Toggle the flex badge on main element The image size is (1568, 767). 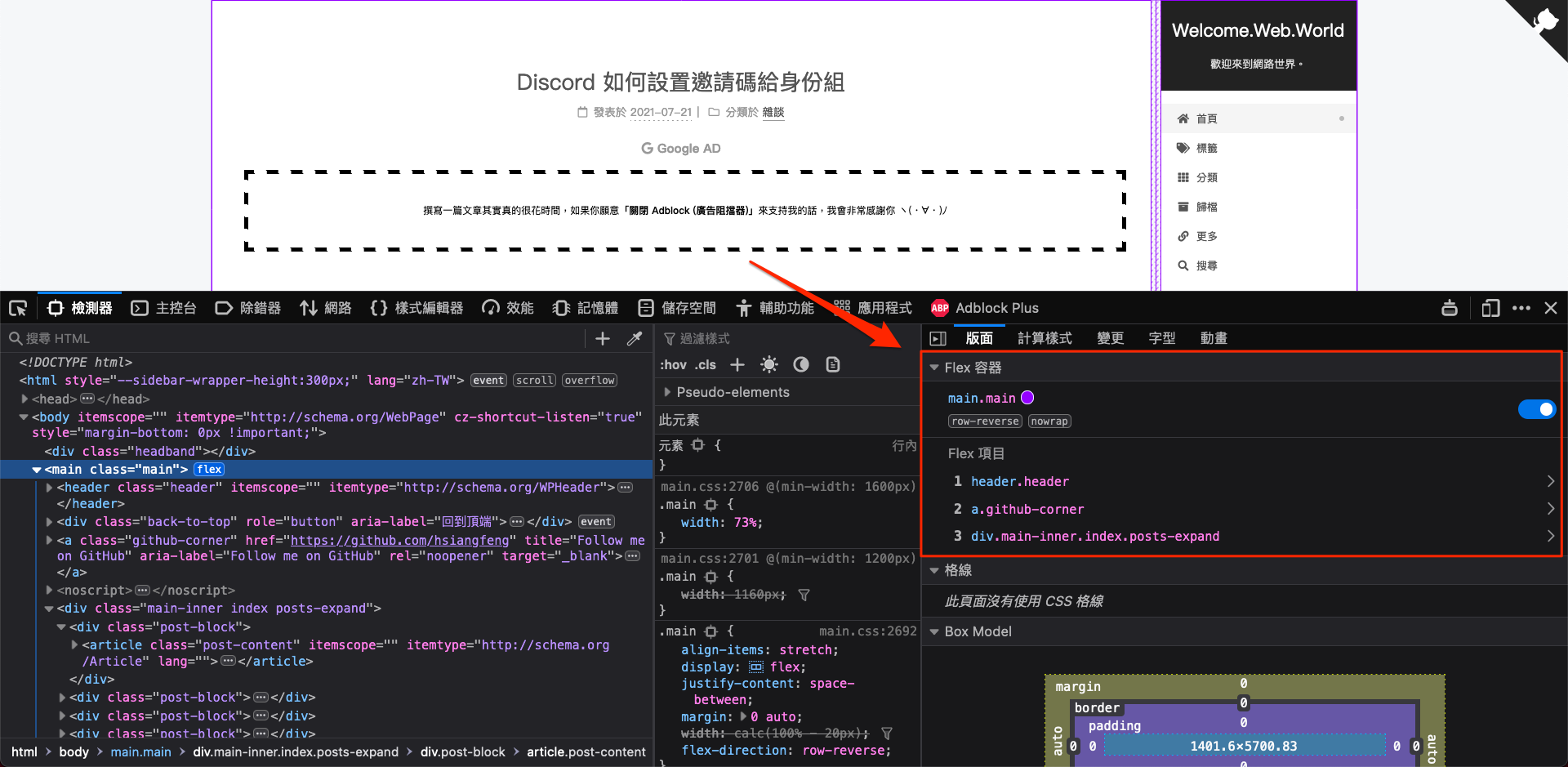209,469
